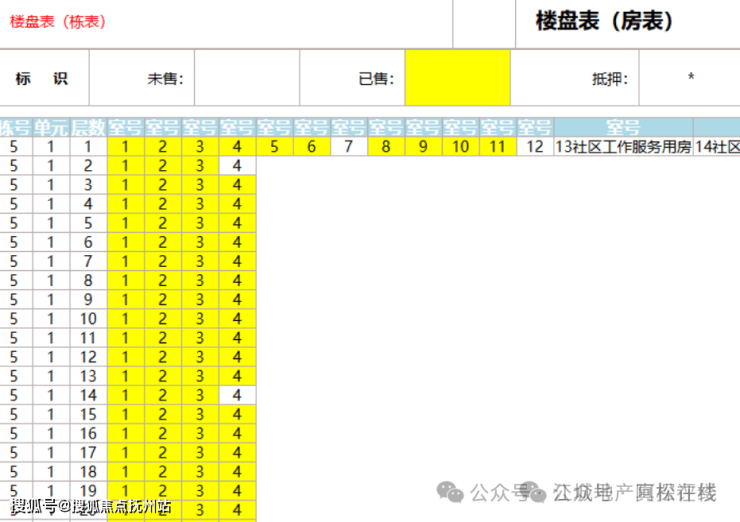Click the * mortgage marker cell
The height and width of the screenshot is (522, 740).
click(690, 78)
